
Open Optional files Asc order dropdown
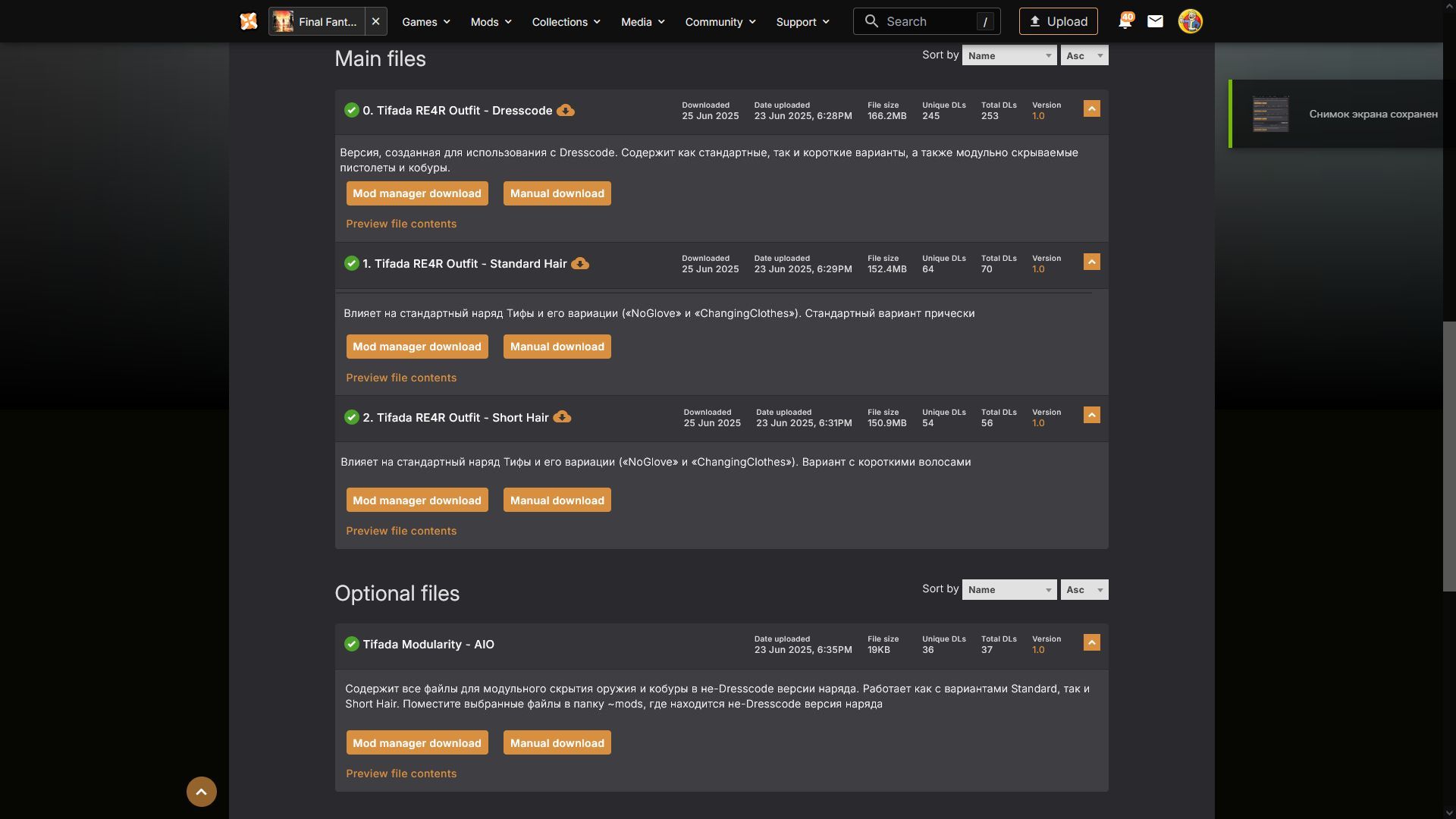coord(1084,589)
